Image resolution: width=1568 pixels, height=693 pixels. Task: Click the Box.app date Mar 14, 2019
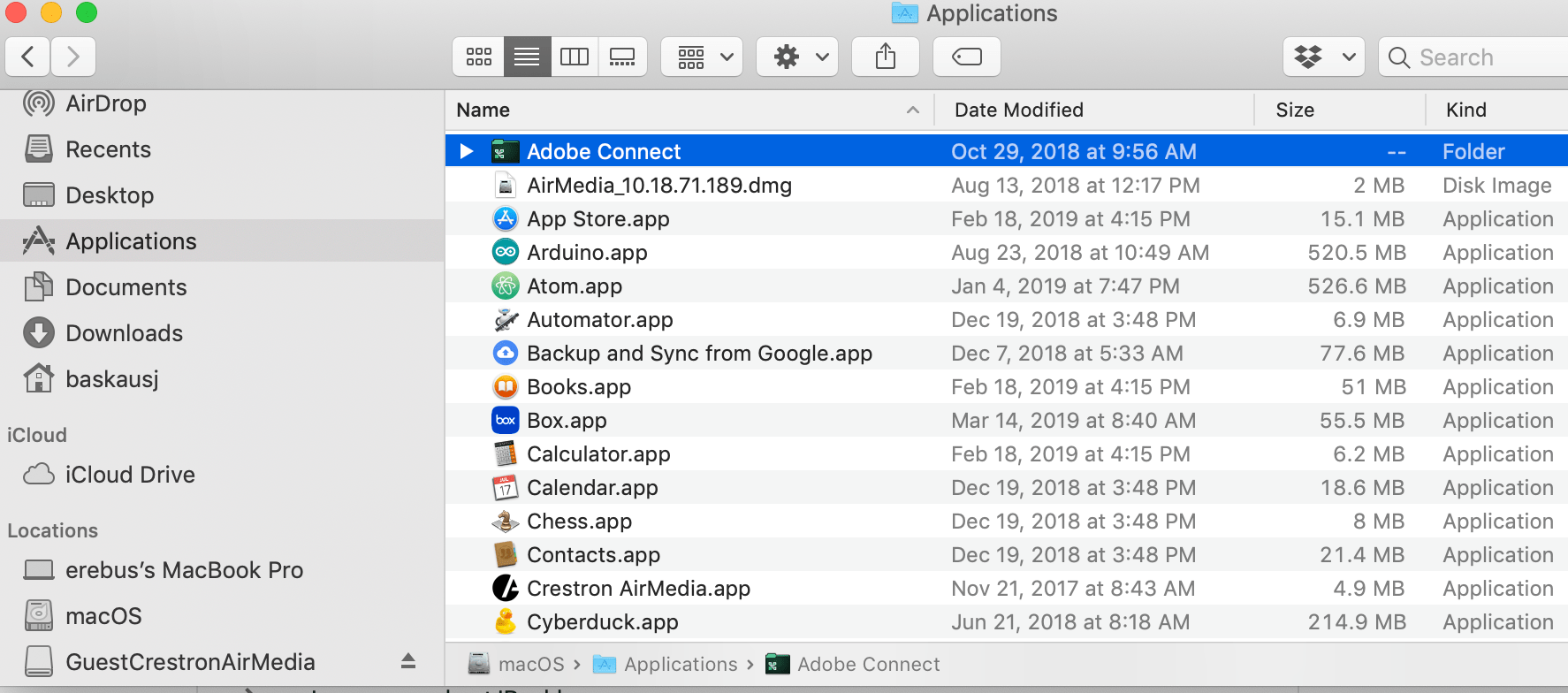[1073, 421]
